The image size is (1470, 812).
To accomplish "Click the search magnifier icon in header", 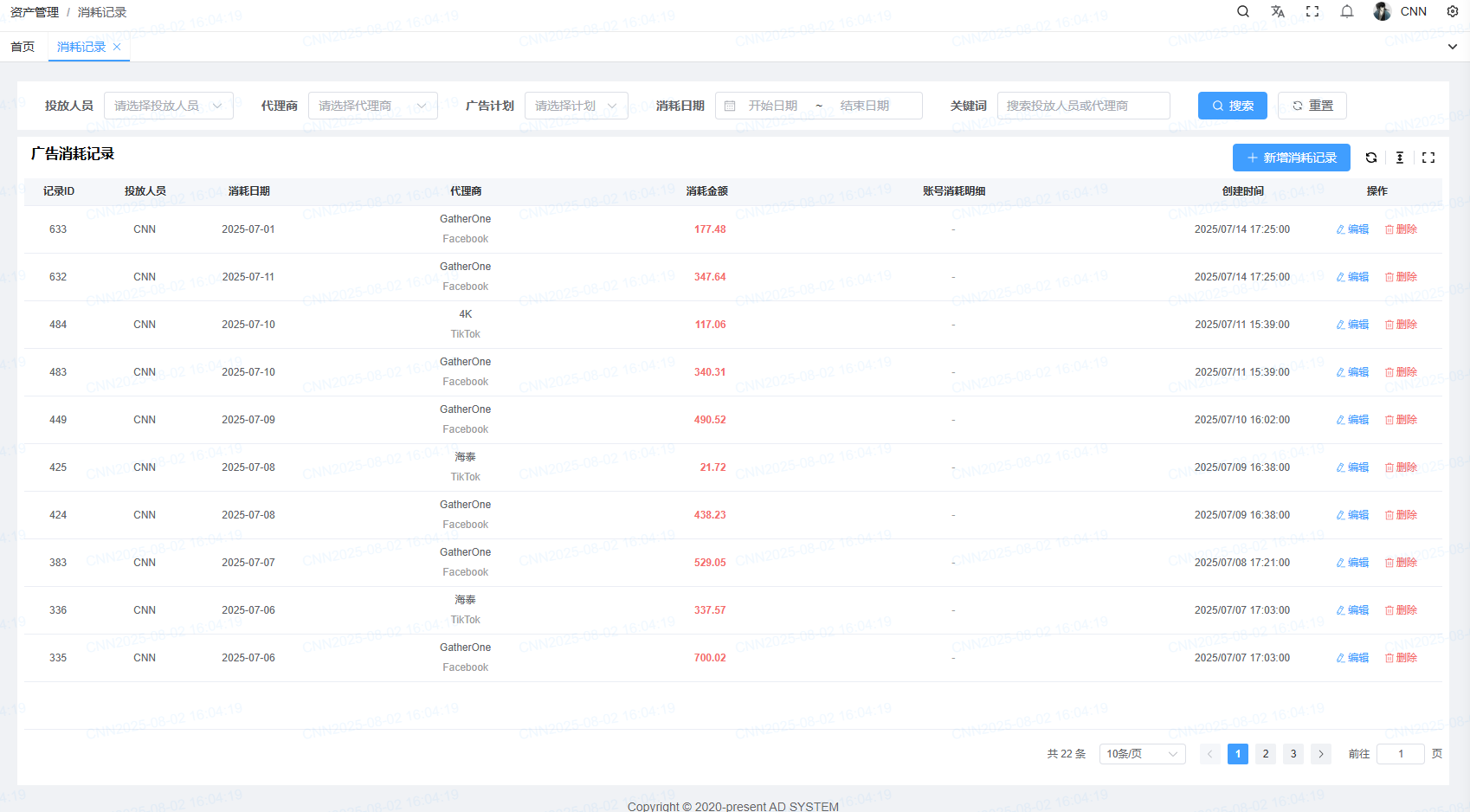I will pos(1243,11).
